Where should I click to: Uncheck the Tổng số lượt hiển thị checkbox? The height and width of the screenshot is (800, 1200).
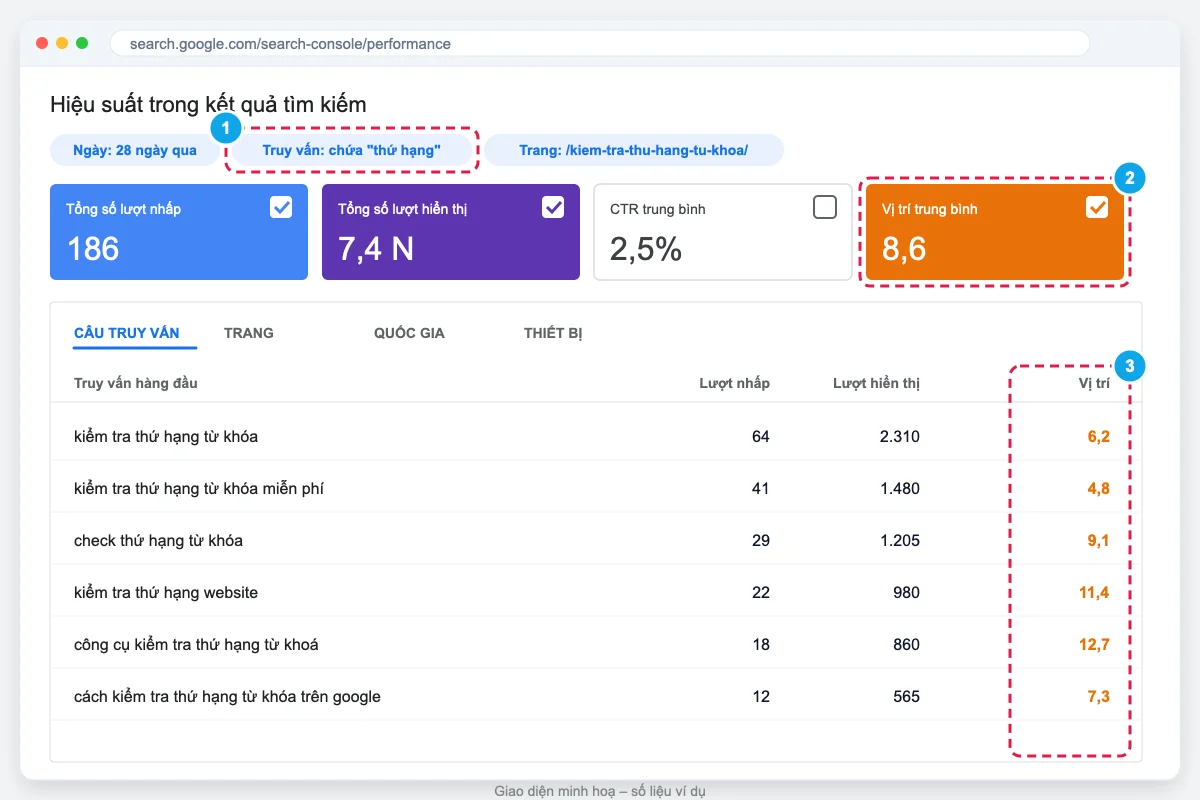553,207
